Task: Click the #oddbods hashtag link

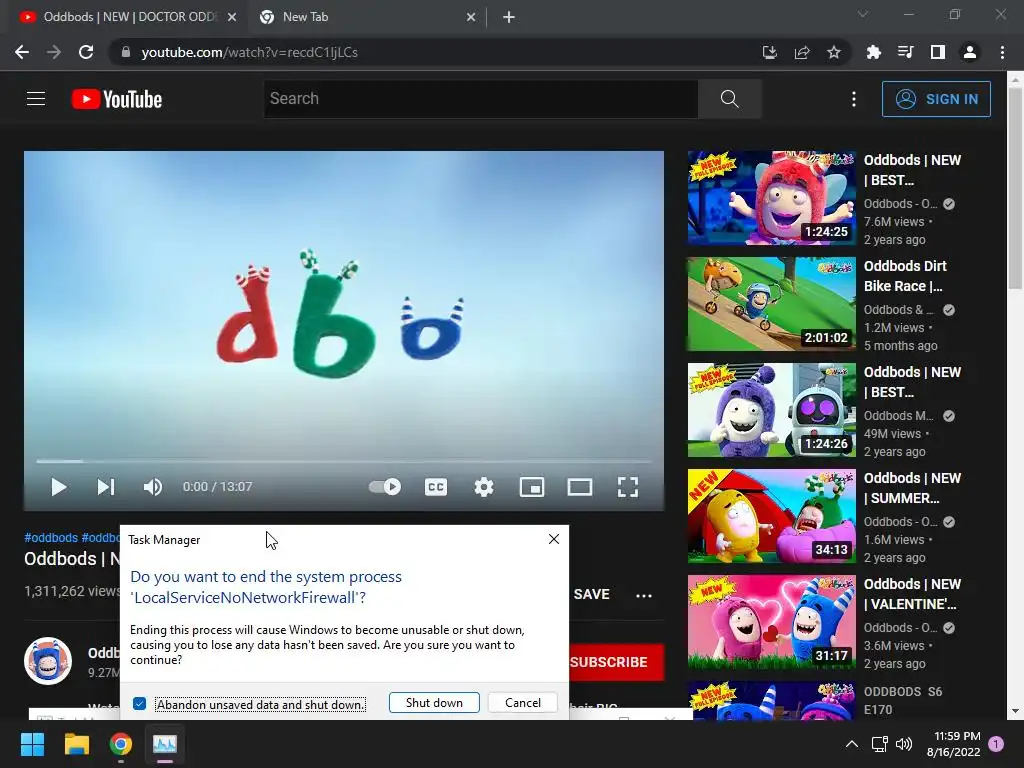Action: pos(51,537)
